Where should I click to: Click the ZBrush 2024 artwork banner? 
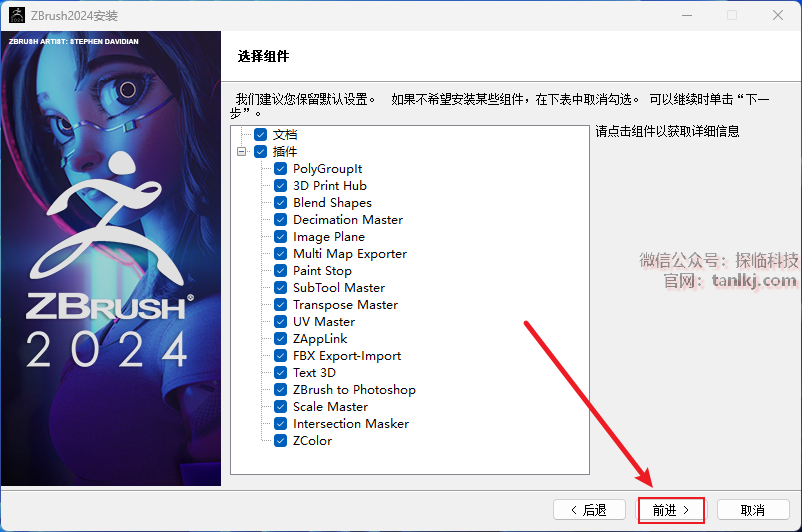pos(111,258)
